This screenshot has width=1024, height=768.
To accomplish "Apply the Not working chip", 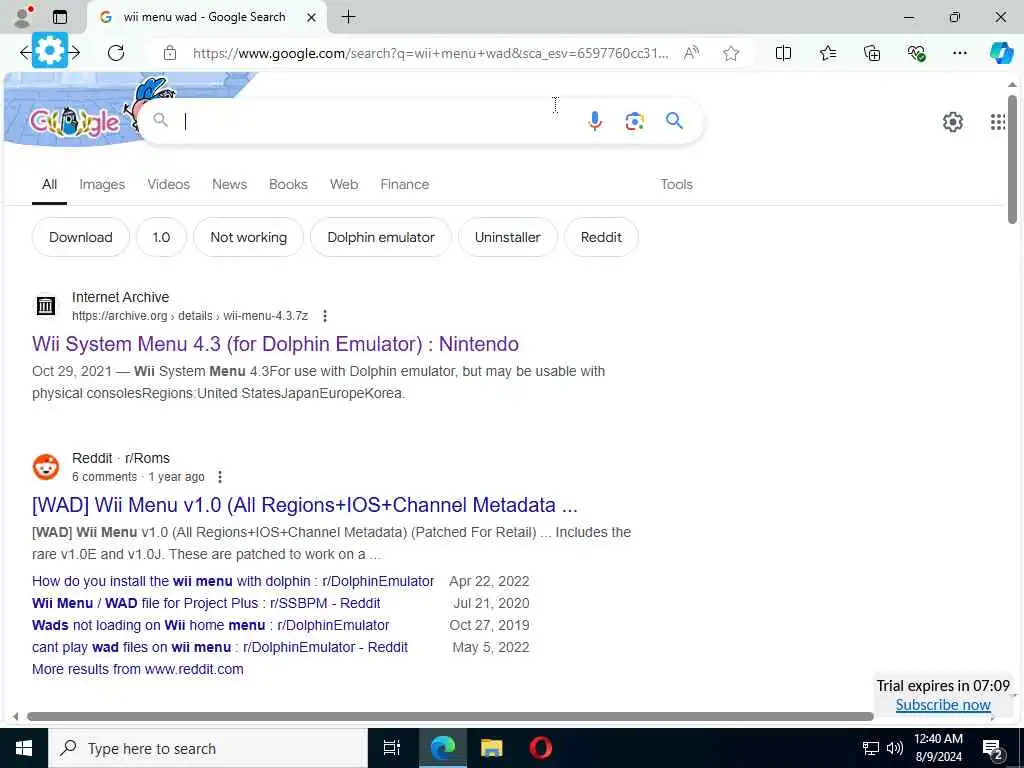I will [248, 237].
